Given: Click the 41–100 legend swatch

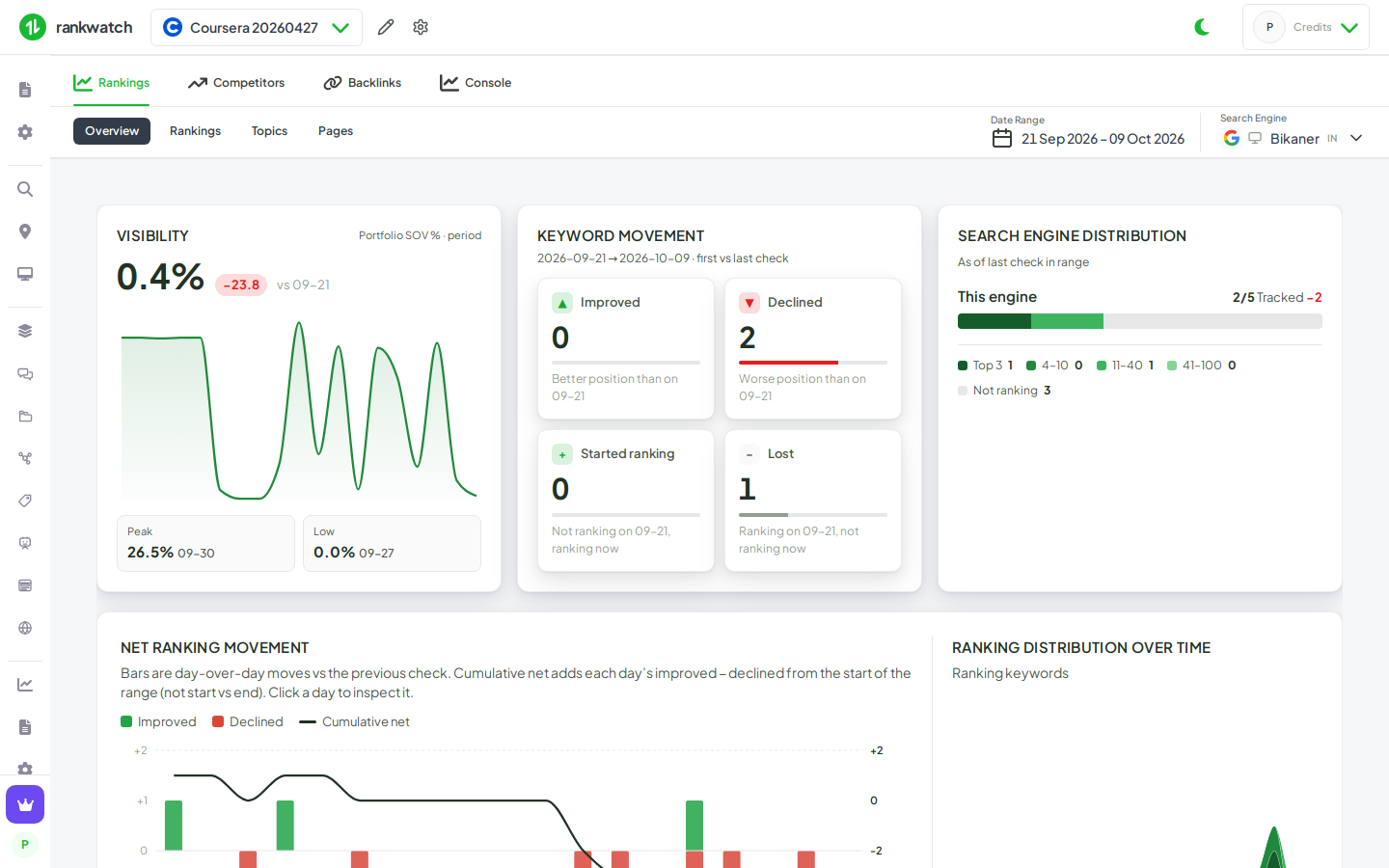Looking at the screenshot, I should 1172,366.
